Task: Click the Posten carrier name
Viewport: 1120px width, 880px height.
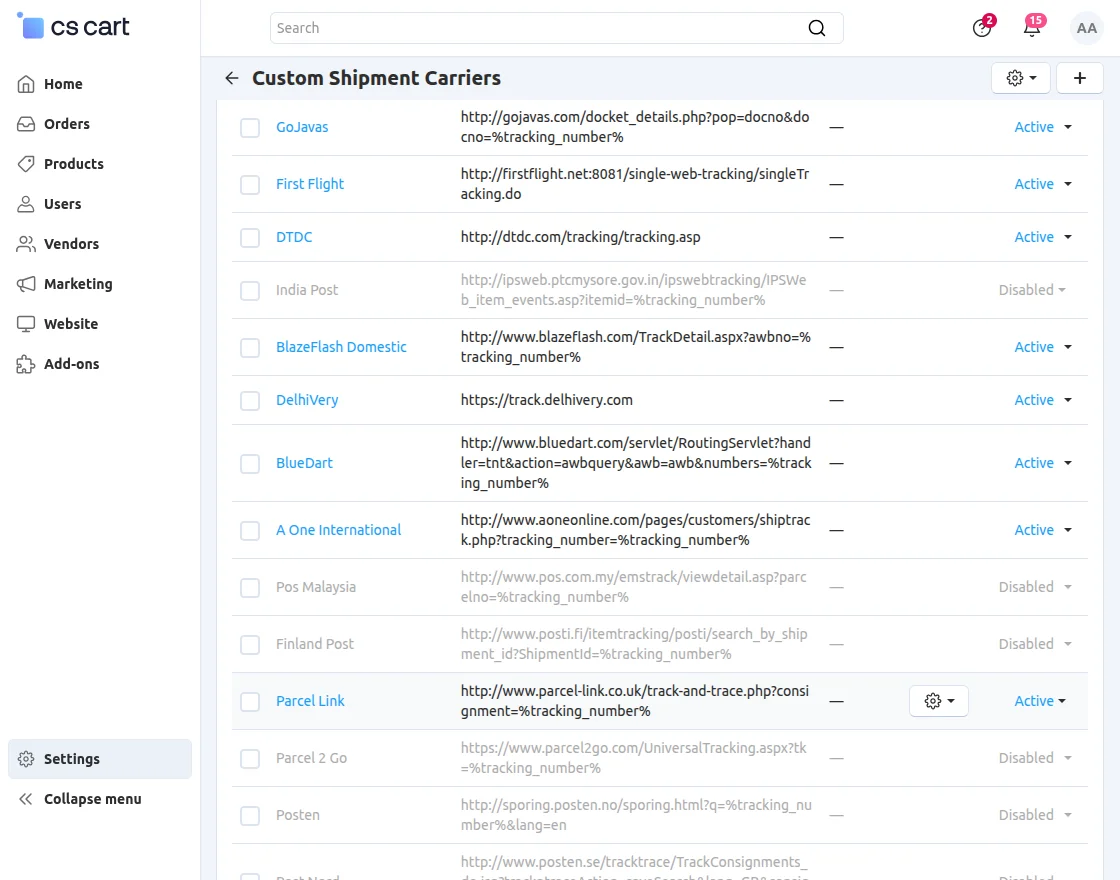Action: tap(298, 816)
